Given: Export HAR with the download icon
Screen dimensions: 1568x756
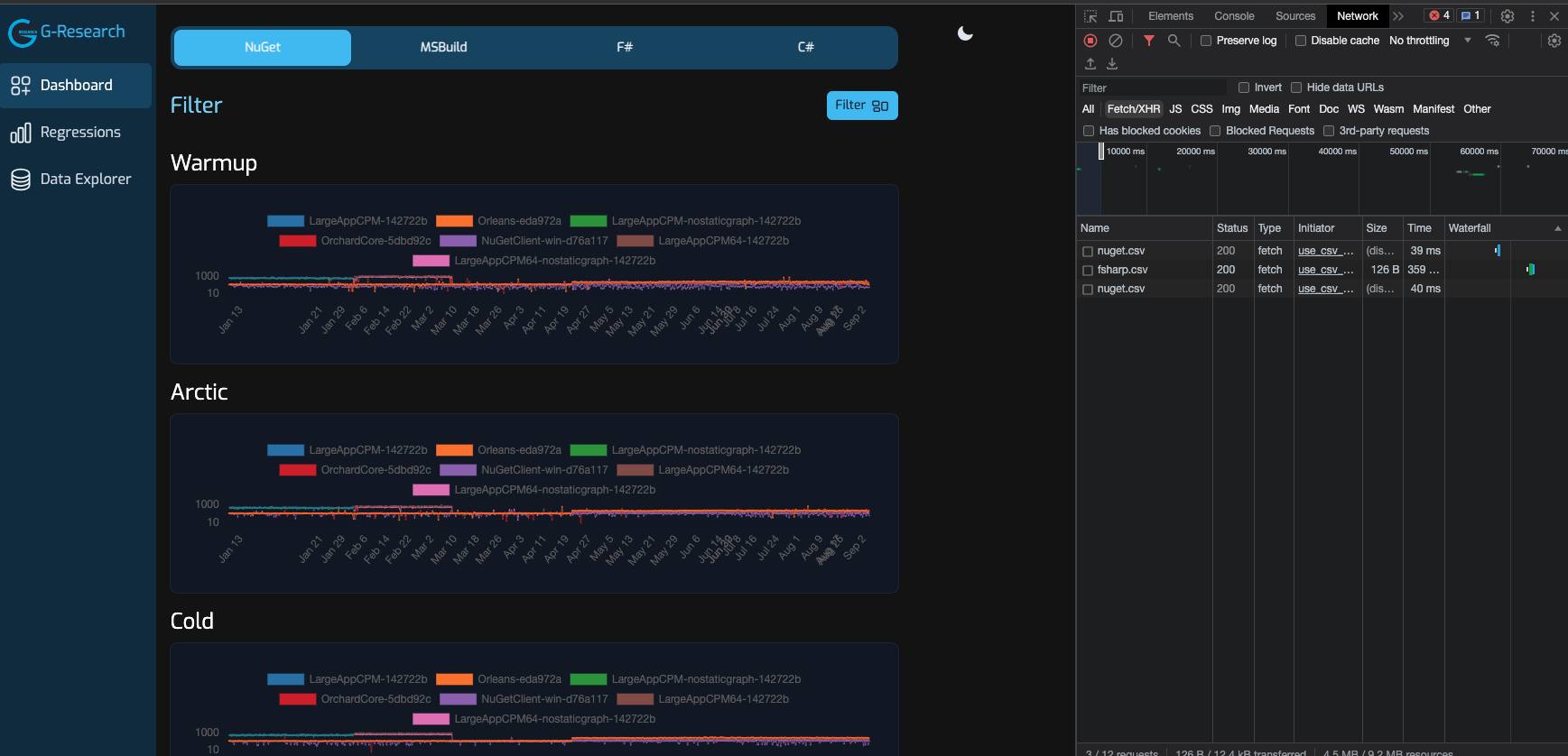Looking at the screenshot, I should (1112, 64).
